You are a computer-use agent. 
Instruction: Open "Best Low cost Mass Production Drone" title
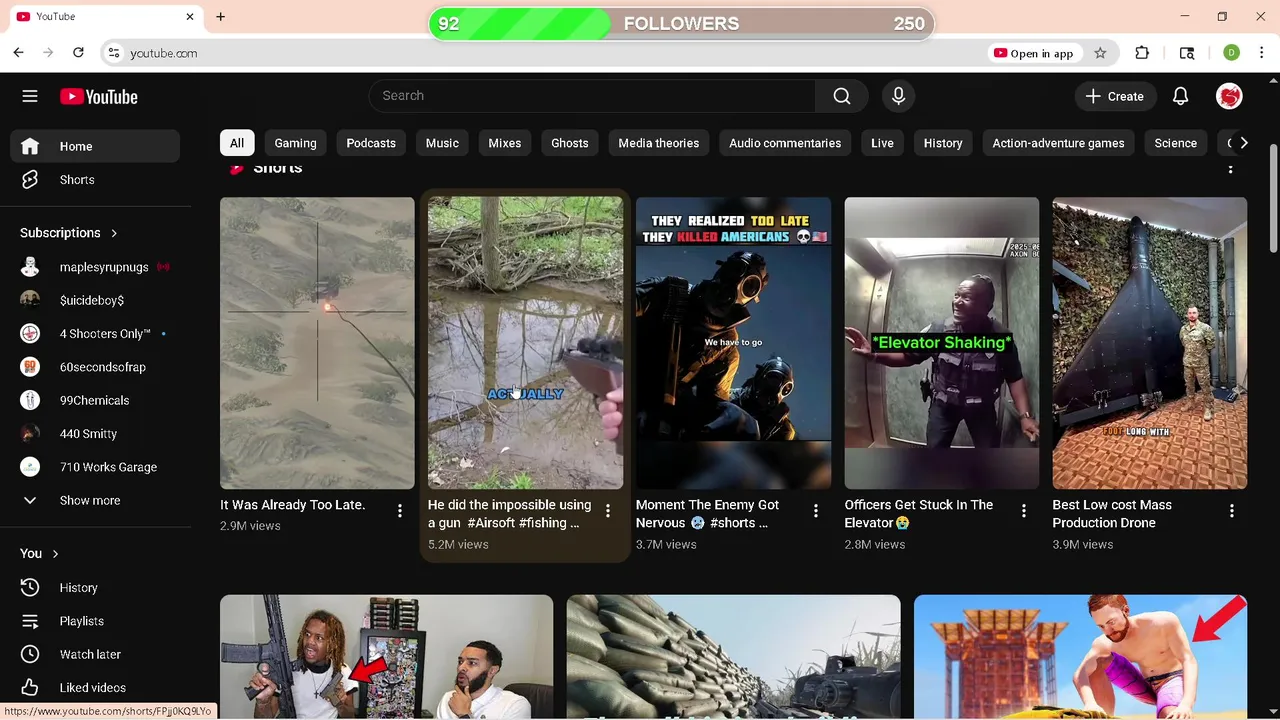1112,514
